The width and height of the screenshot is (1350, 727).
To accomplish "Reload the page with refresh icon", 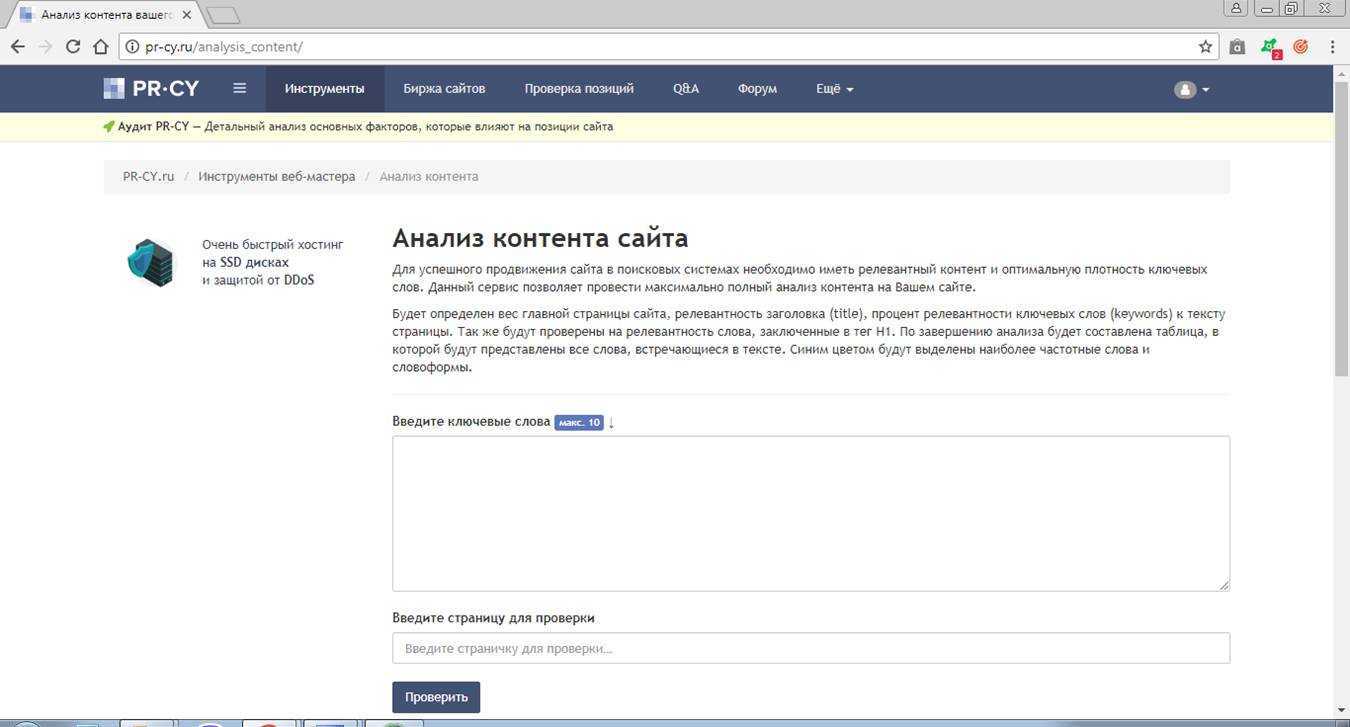I will pos(72,46).
